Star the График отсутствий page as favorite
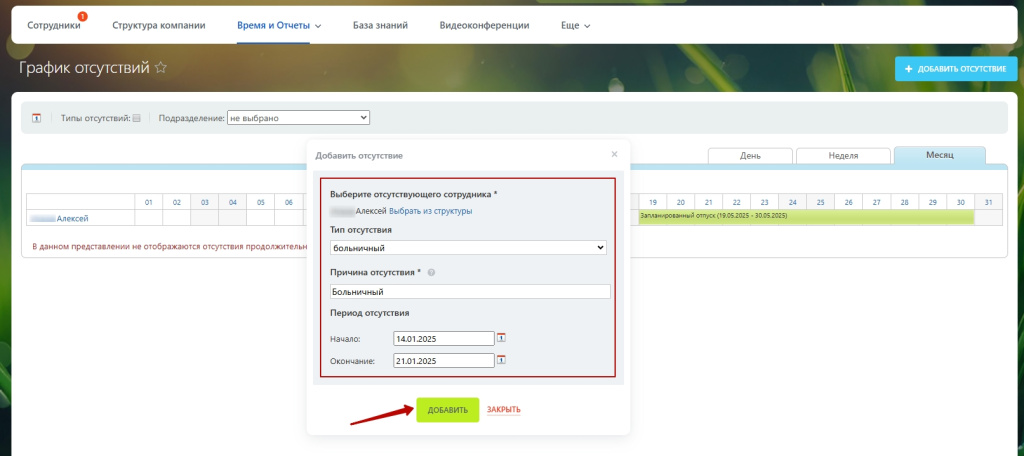 pos(161,68)
